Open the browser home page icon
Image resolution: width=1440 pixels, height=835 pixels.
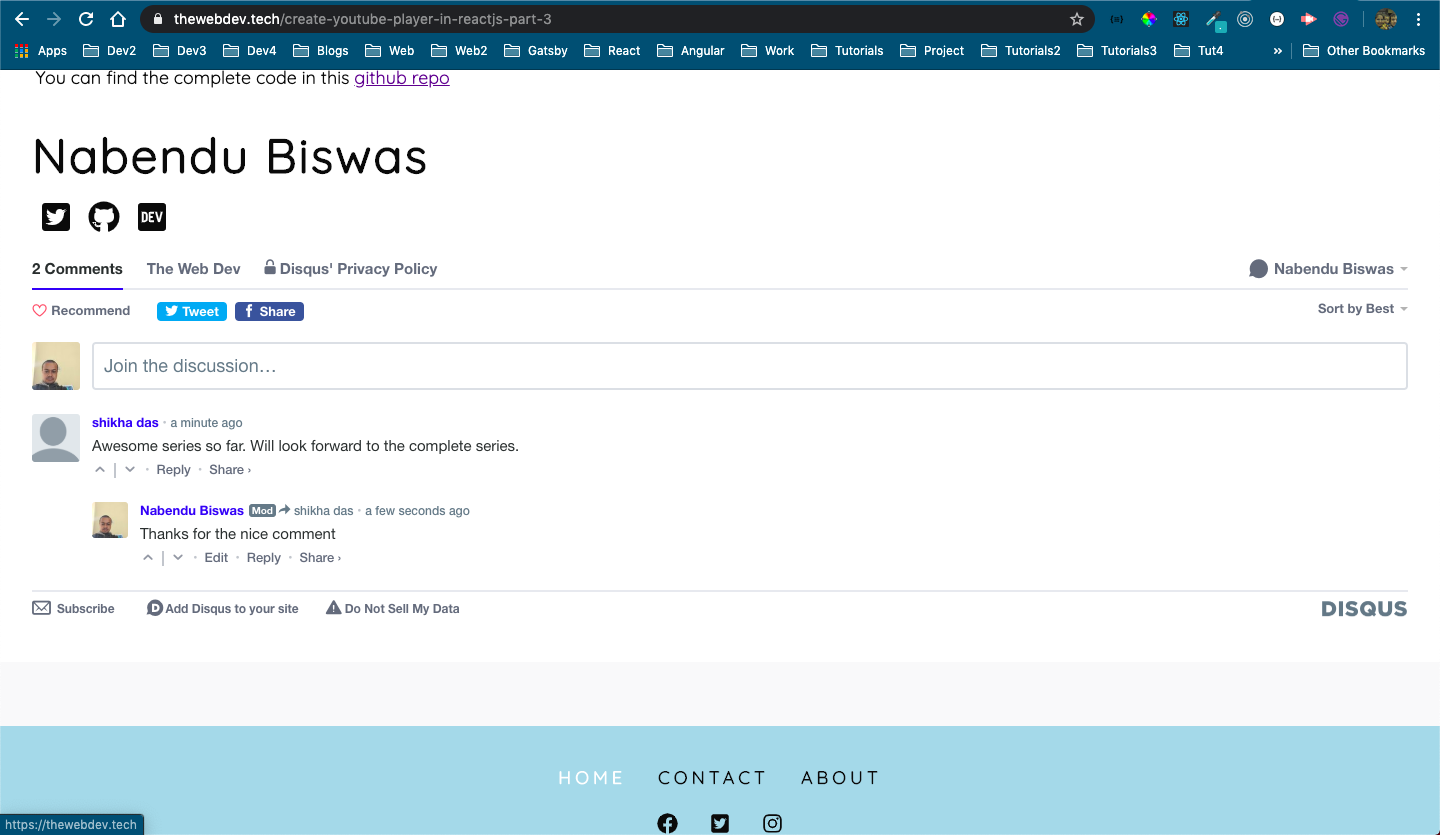click(x=118, y=19)
